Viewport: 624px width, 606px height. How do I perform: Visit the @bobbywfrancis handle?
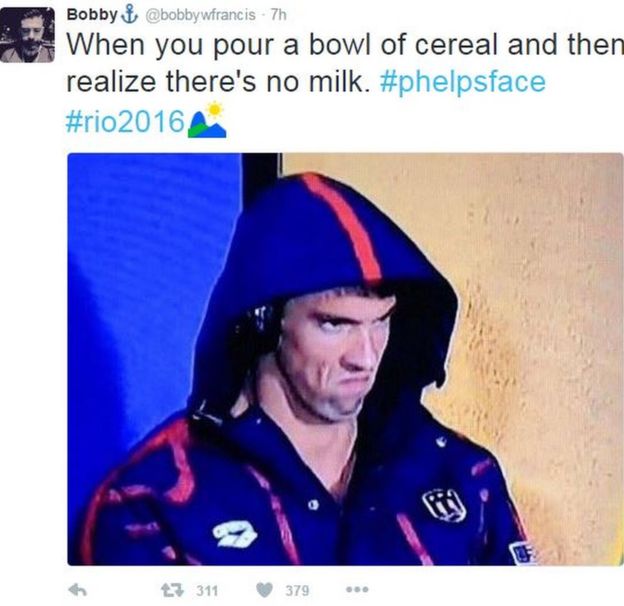[200, 15]
